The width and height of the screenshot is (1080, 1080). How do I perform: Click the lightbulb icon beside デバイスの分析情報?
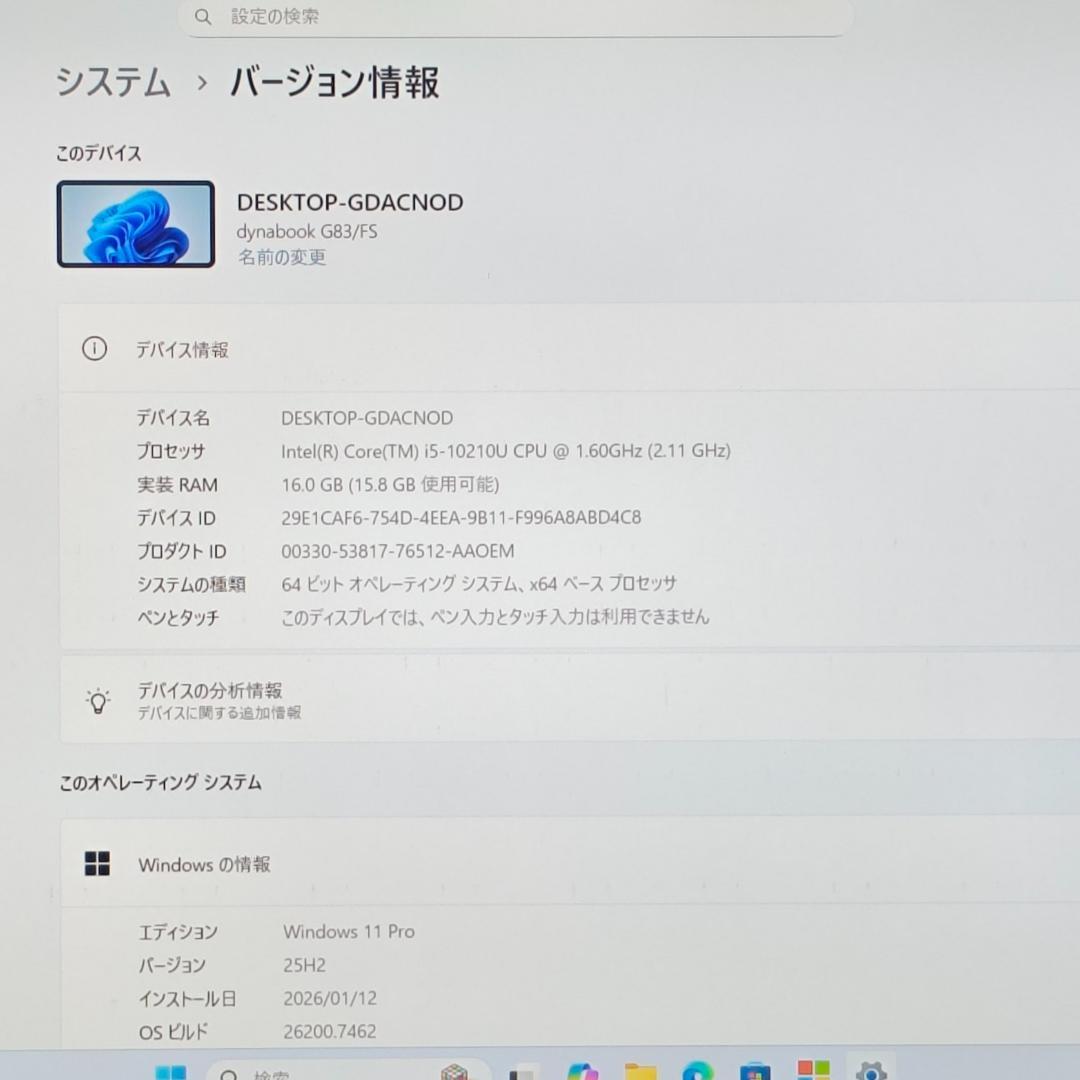(97, 701)
